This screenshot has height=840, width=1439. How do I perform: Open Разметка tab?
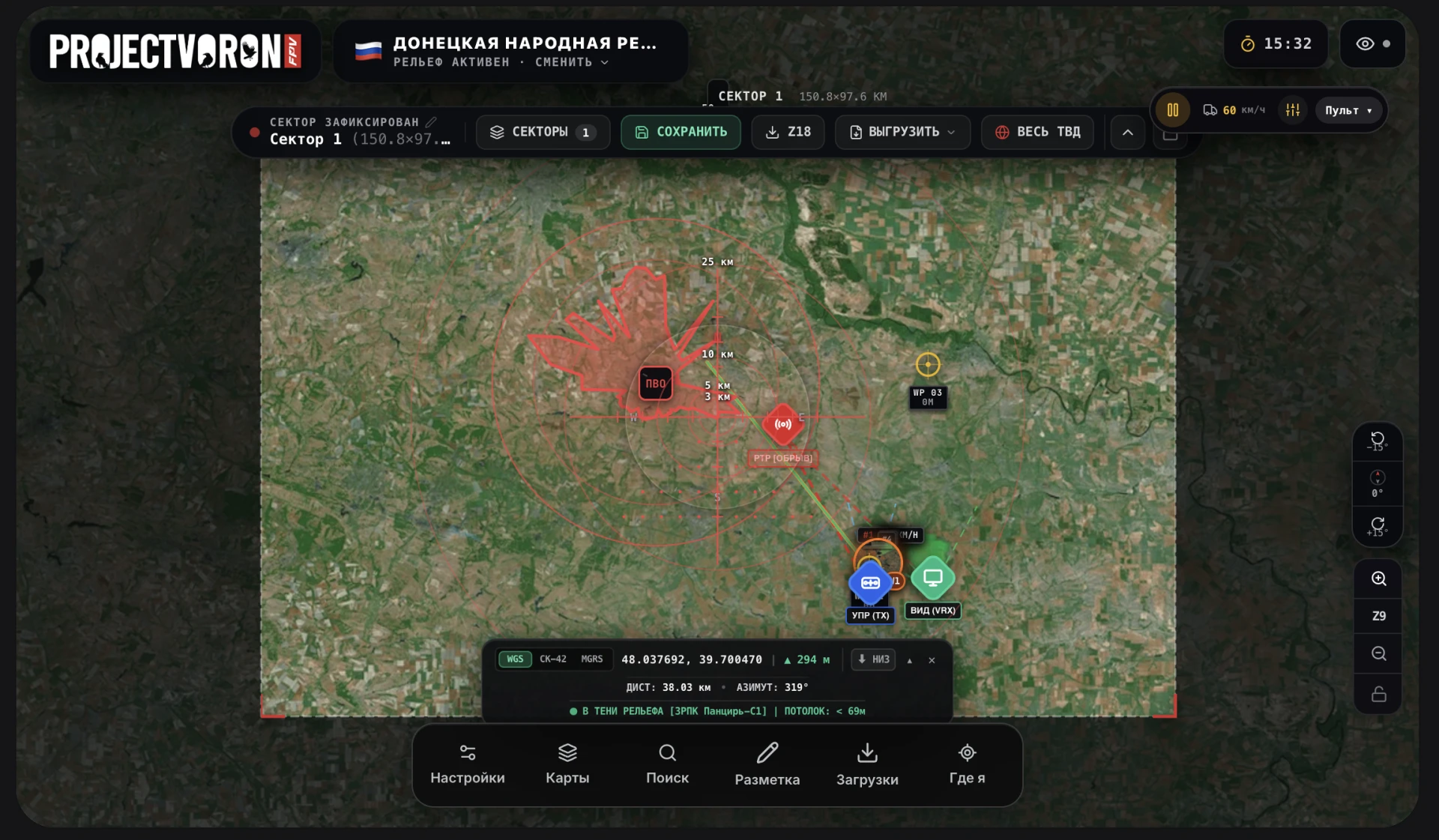pyautogui.click(x=767, y=764)
